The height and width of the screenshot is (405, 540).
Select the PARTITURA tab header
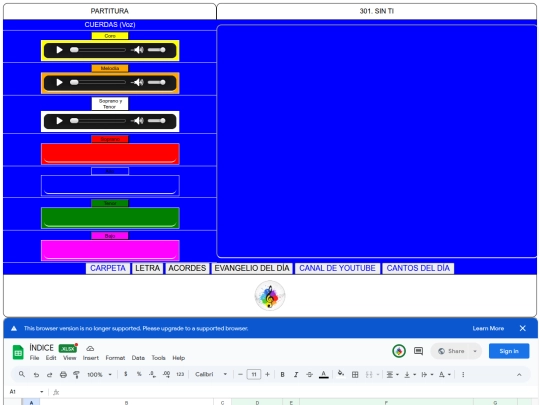click(x=110, y=11)
